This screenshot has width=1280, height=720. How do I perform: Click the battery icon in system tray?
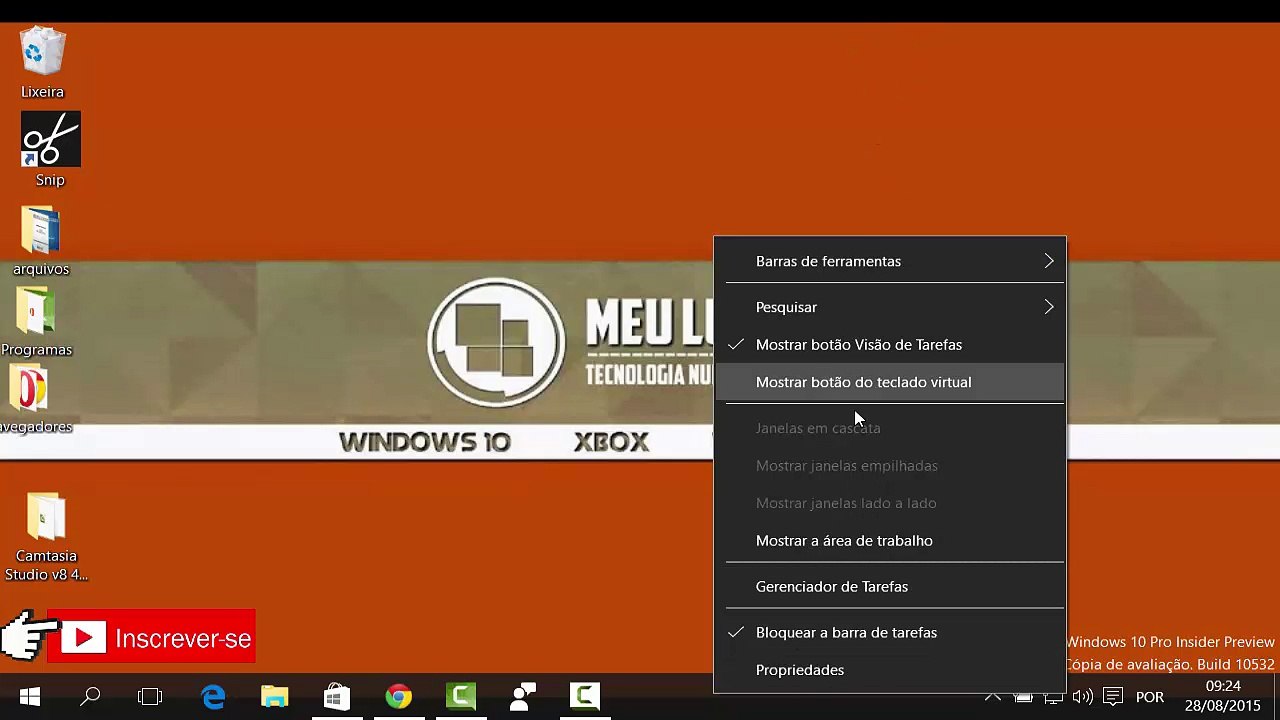click(1023, 697)
